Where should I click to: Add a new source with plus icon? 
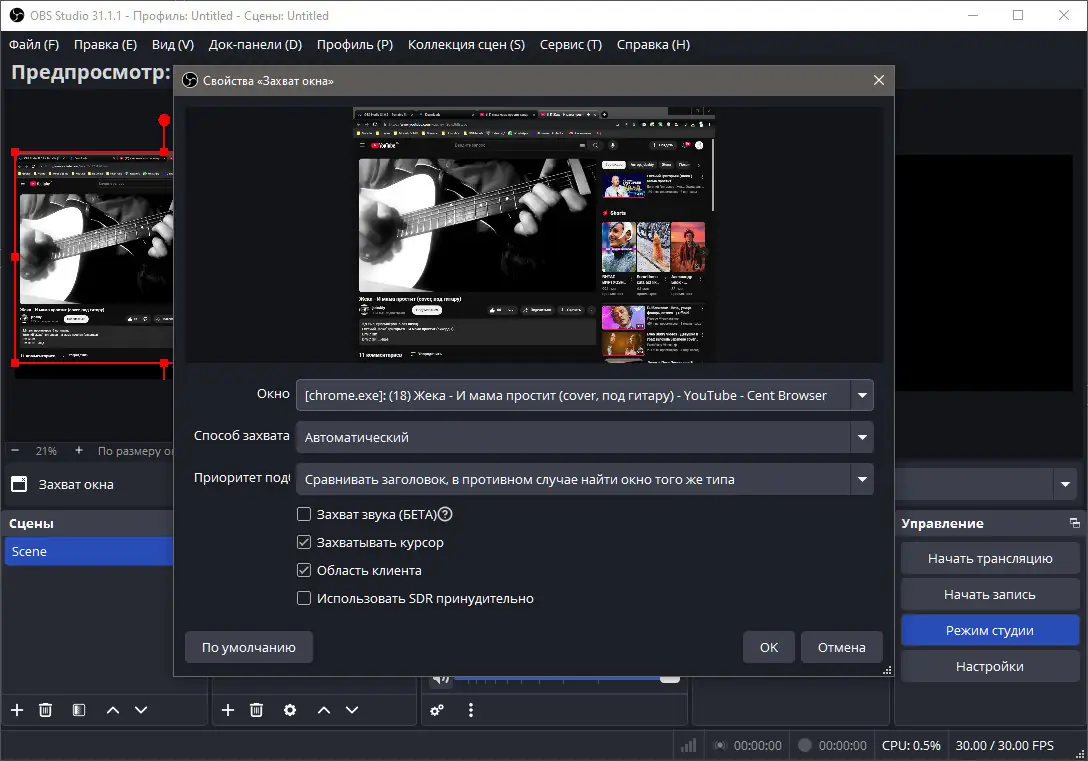228,710
